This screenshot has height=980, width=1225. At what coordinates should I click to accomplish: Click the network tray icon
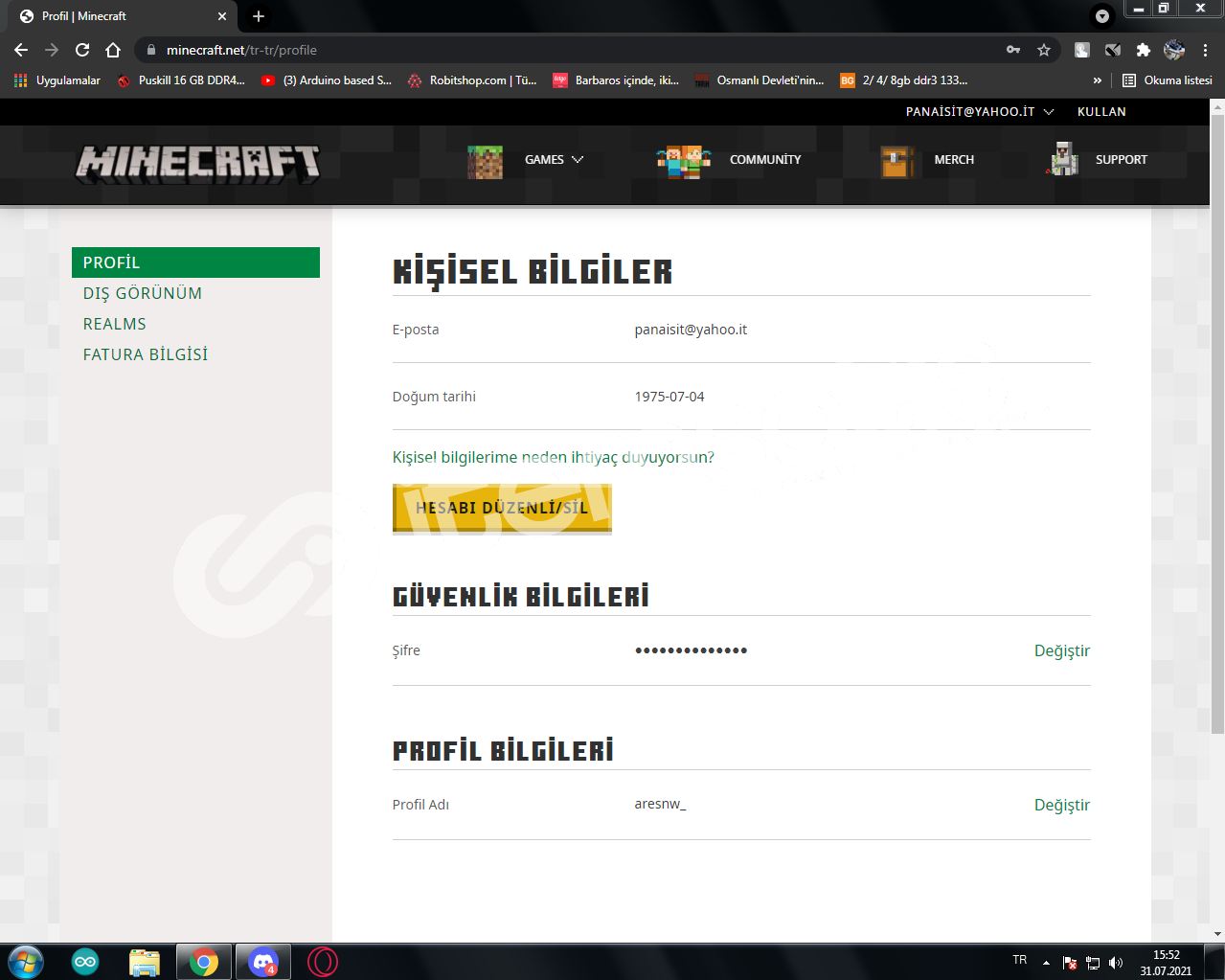[1093, 963]
